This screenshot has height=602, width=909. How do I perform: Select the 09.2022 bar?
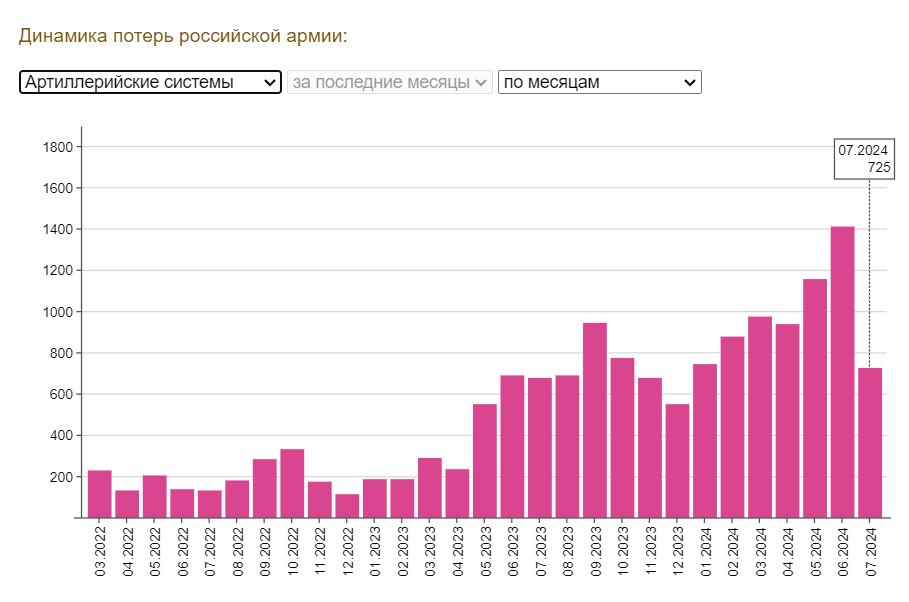tap(265, 488)
